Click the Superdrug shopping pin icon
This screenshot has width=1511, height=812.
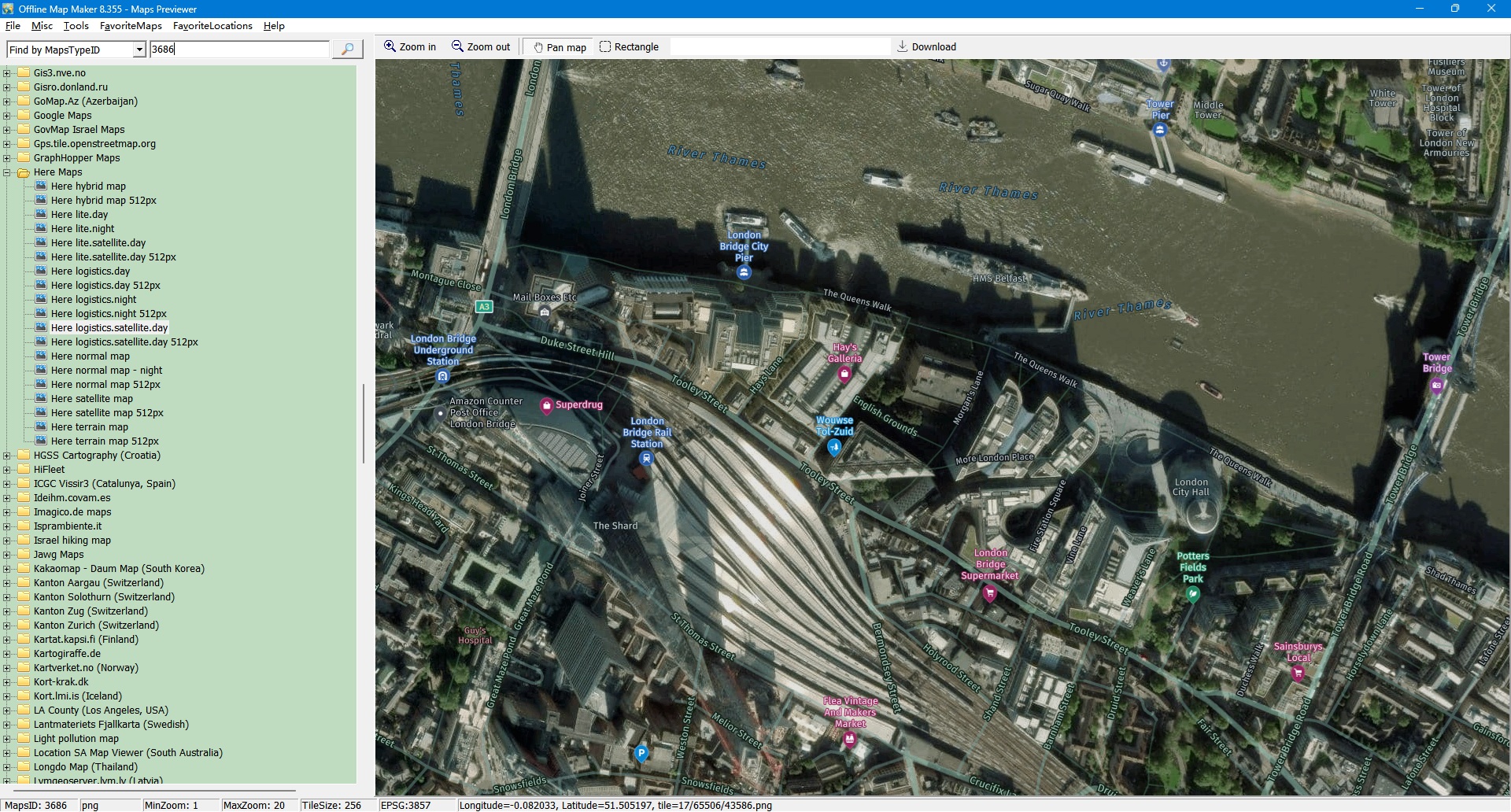[546, 406]
